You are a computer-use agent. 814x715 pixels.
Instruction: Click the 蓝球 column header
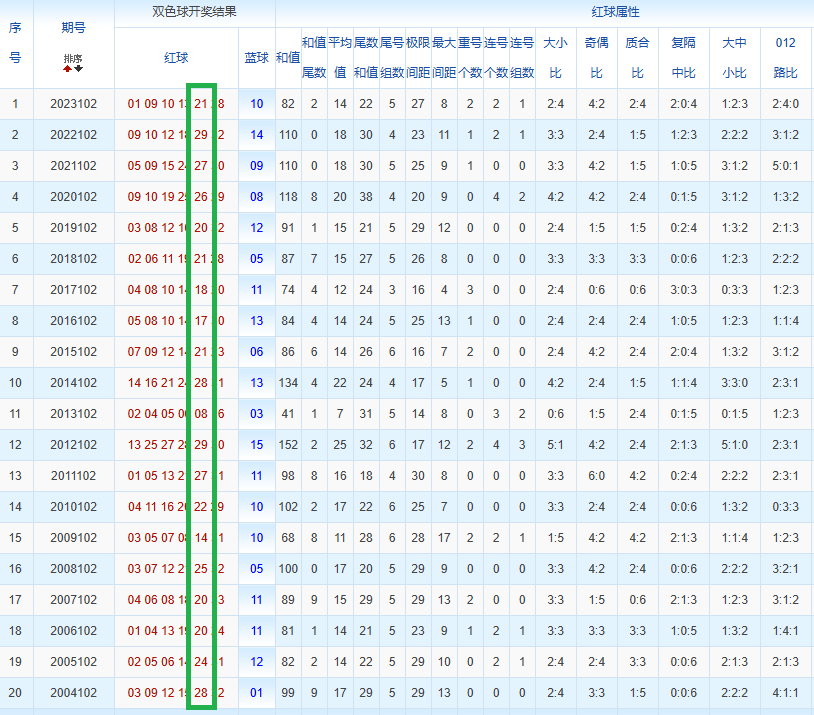pyautogui.click(x=256, y=58)
